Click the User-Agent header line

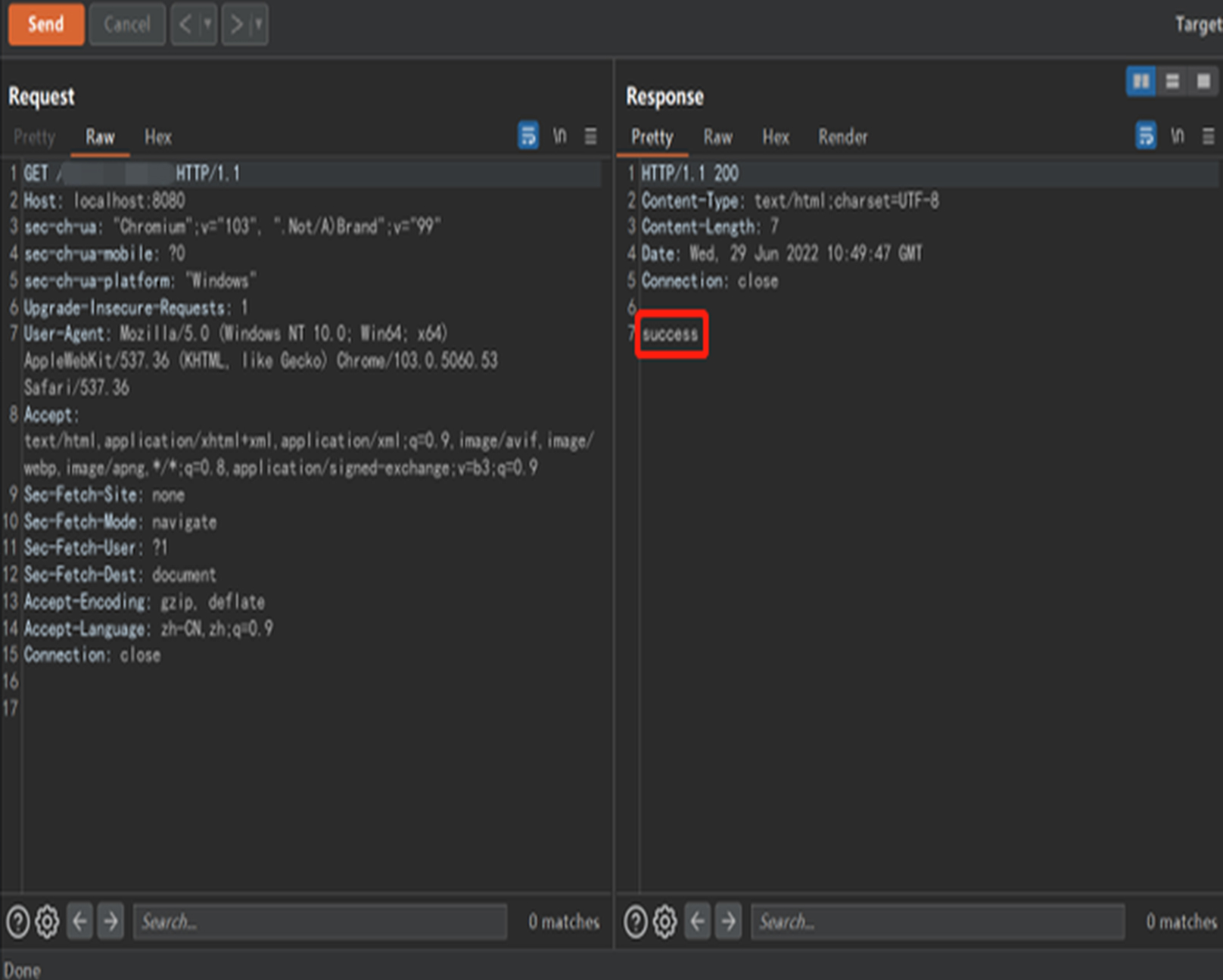[261, 360]
